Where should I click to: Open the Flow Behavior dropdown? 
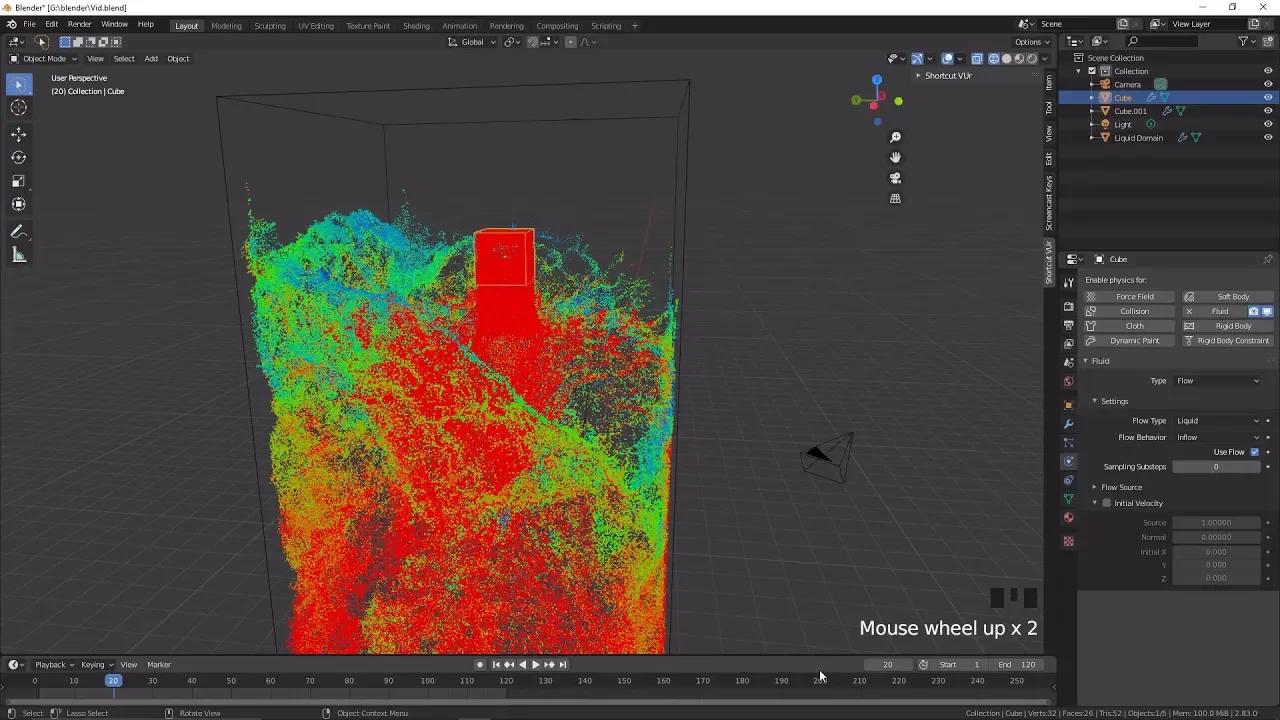click(1213, 437)
